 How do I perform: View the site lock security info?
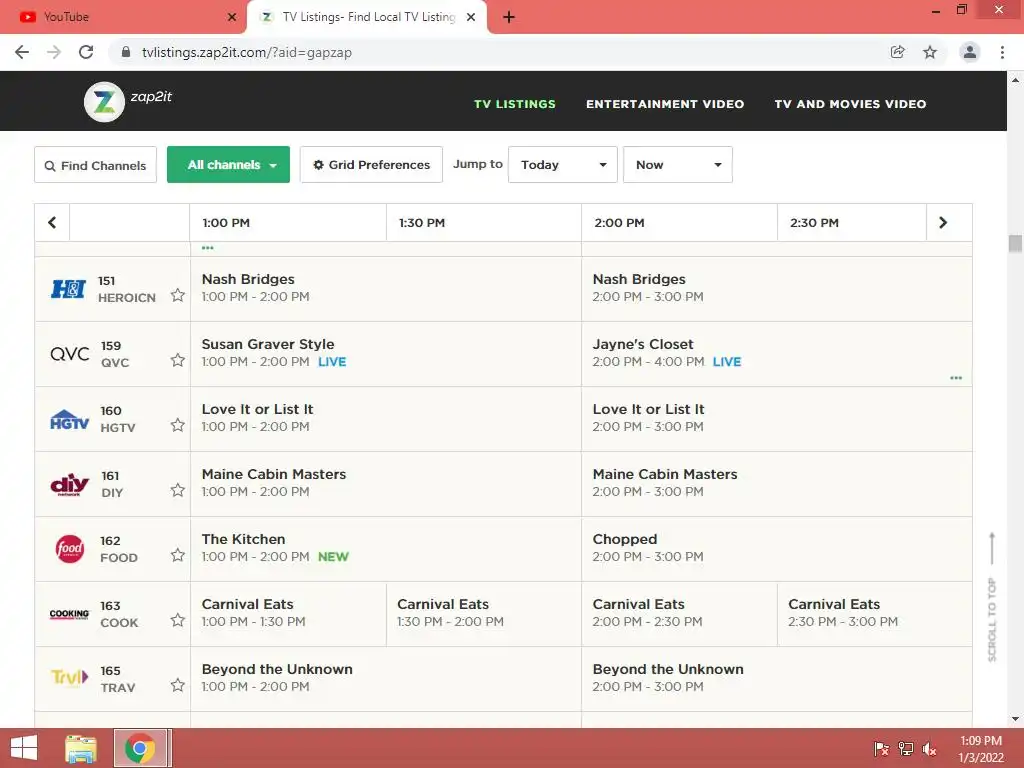coord(125,52)
